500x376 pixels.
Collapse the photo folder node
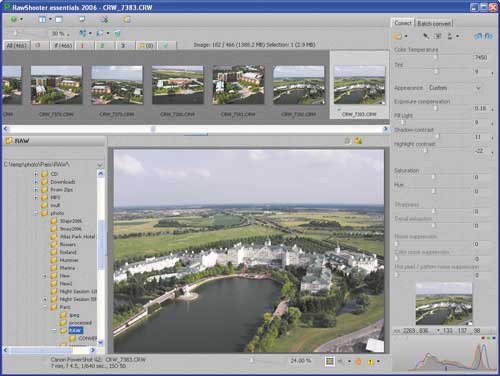click(x=36, y=213)
